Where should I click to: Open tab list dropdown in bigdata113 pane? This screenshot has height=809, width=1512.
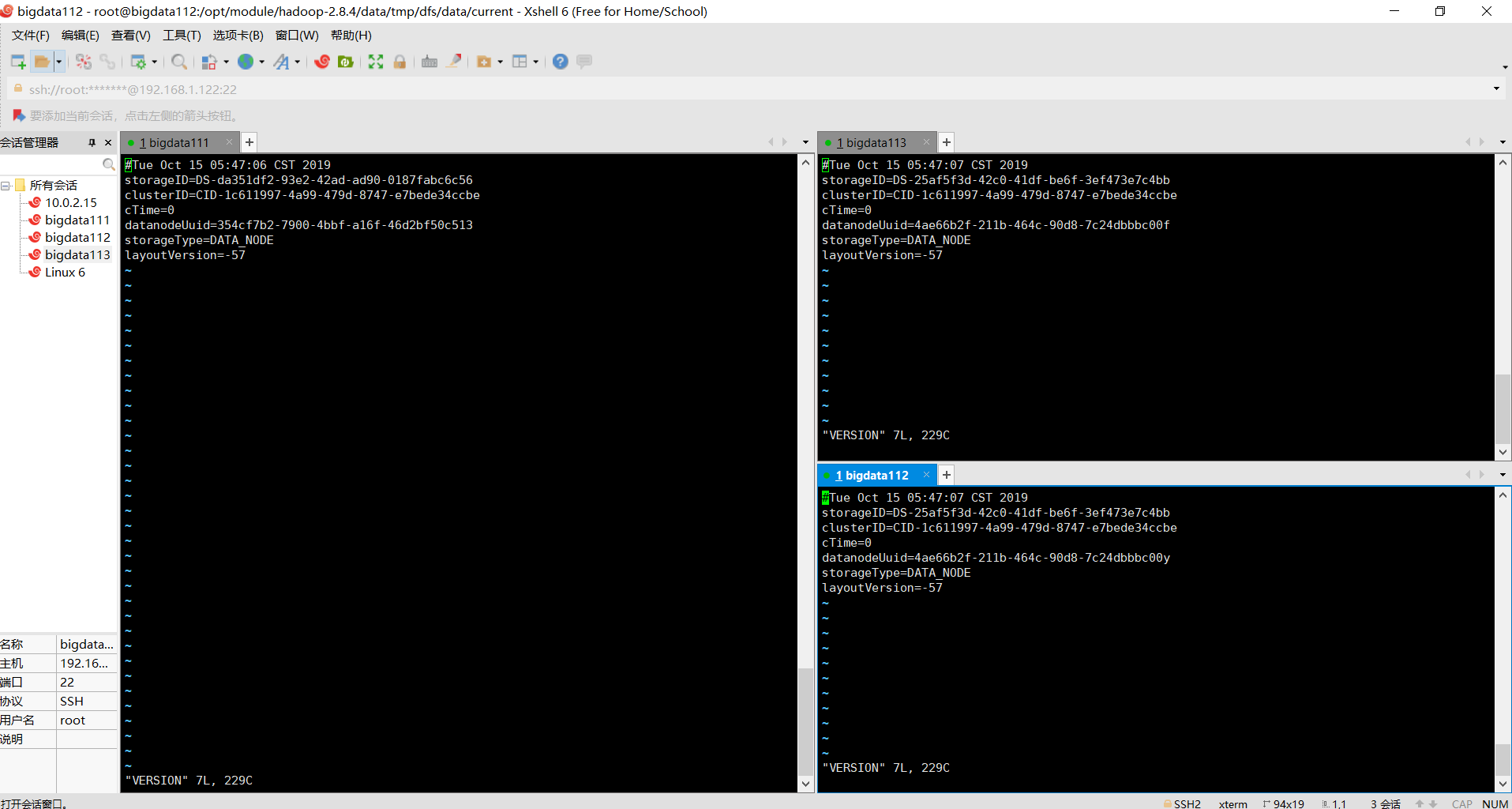(x=1503, y=142)
